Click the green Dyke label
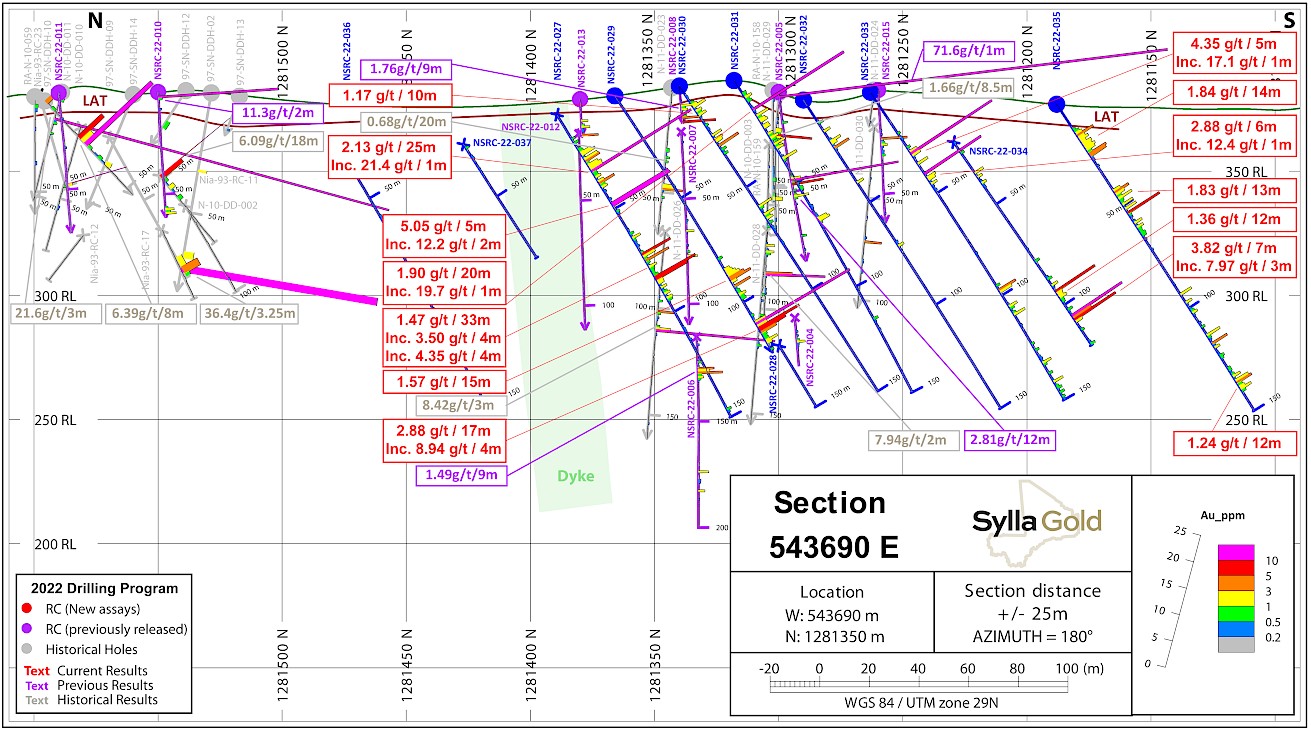The height and width of the screenshot is (730, 1311). pos(574,476)
